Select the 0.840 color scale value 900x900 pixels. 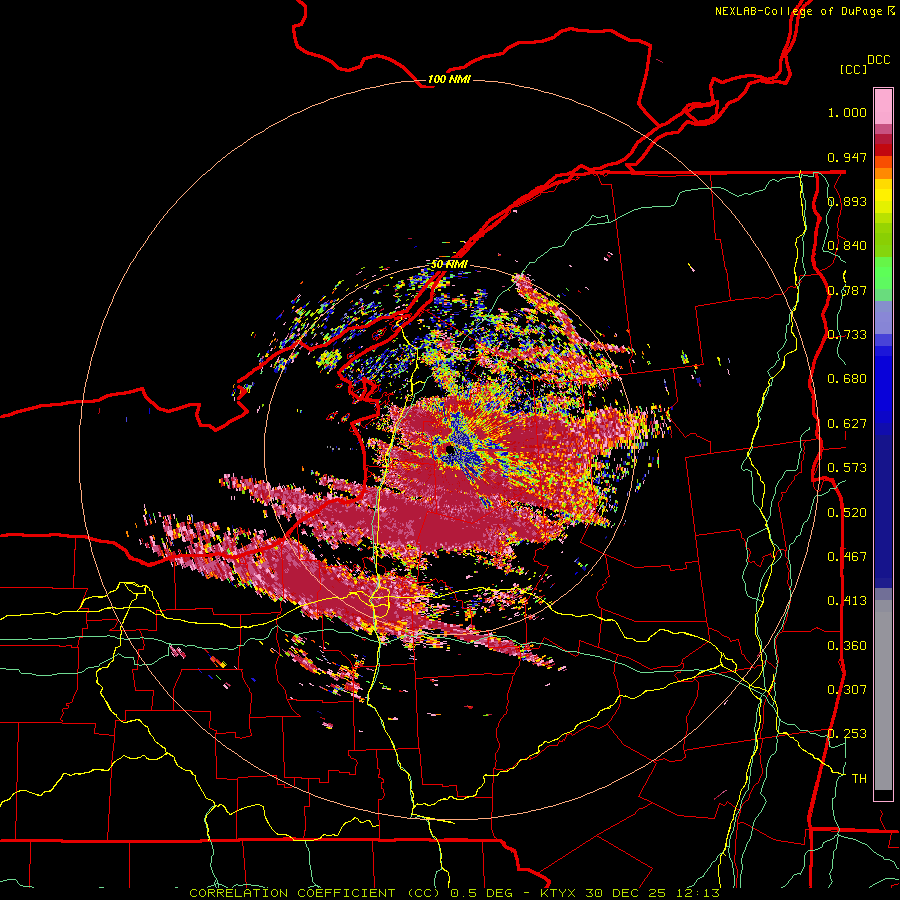click(847, 246)
